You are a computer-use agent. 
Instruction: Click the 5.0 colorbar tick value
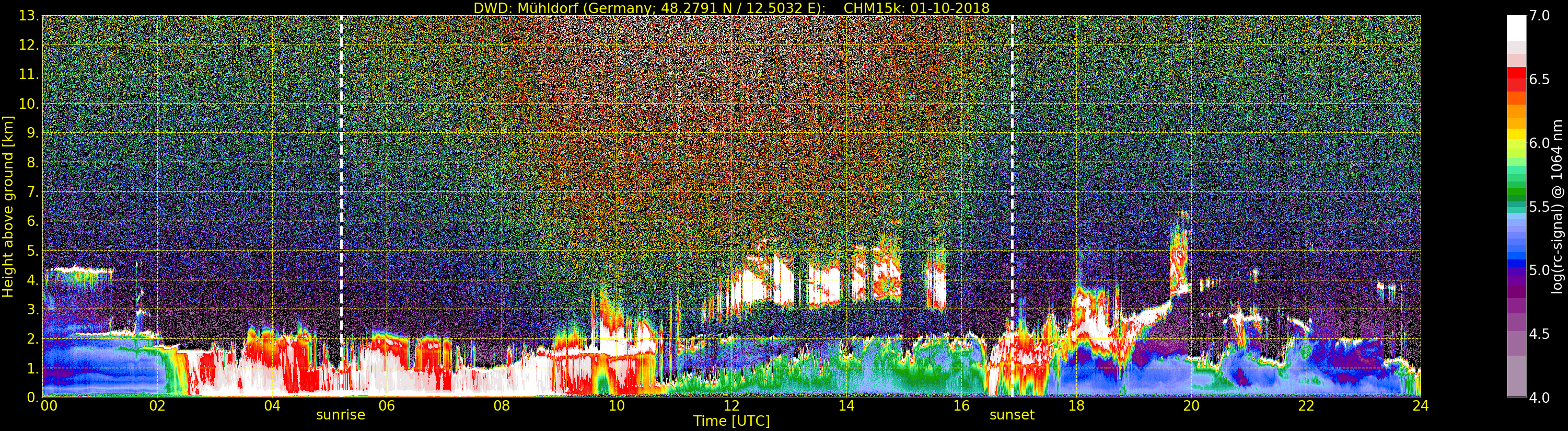click(x=1539, y=270)
